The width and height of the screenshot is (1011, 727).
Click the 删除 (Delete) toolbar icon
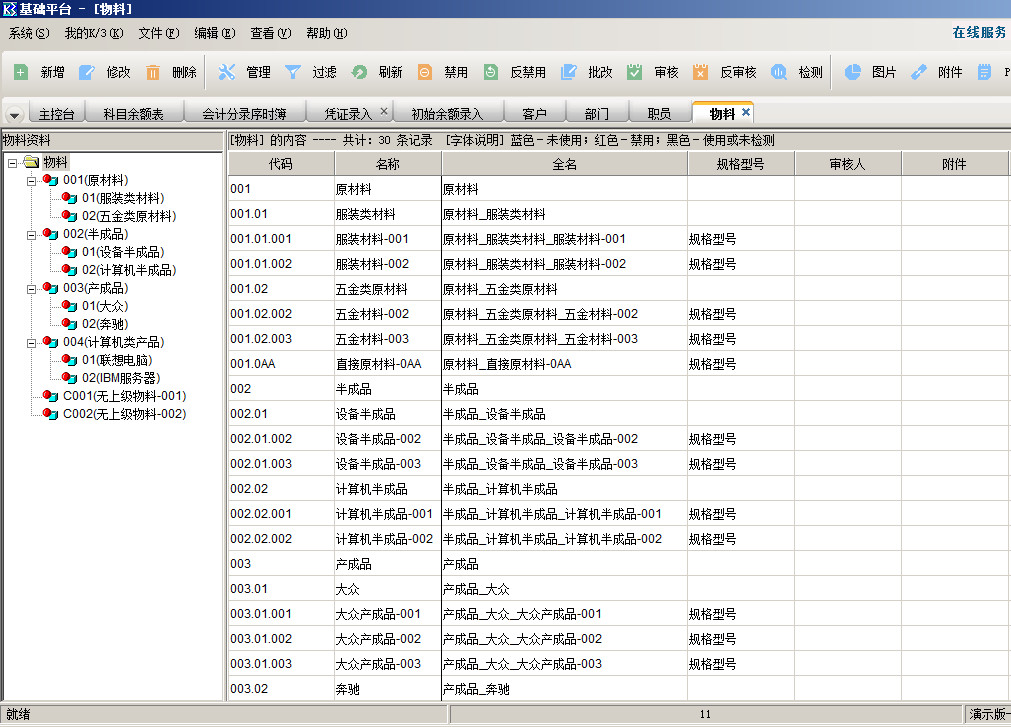[x=153, y=72]
